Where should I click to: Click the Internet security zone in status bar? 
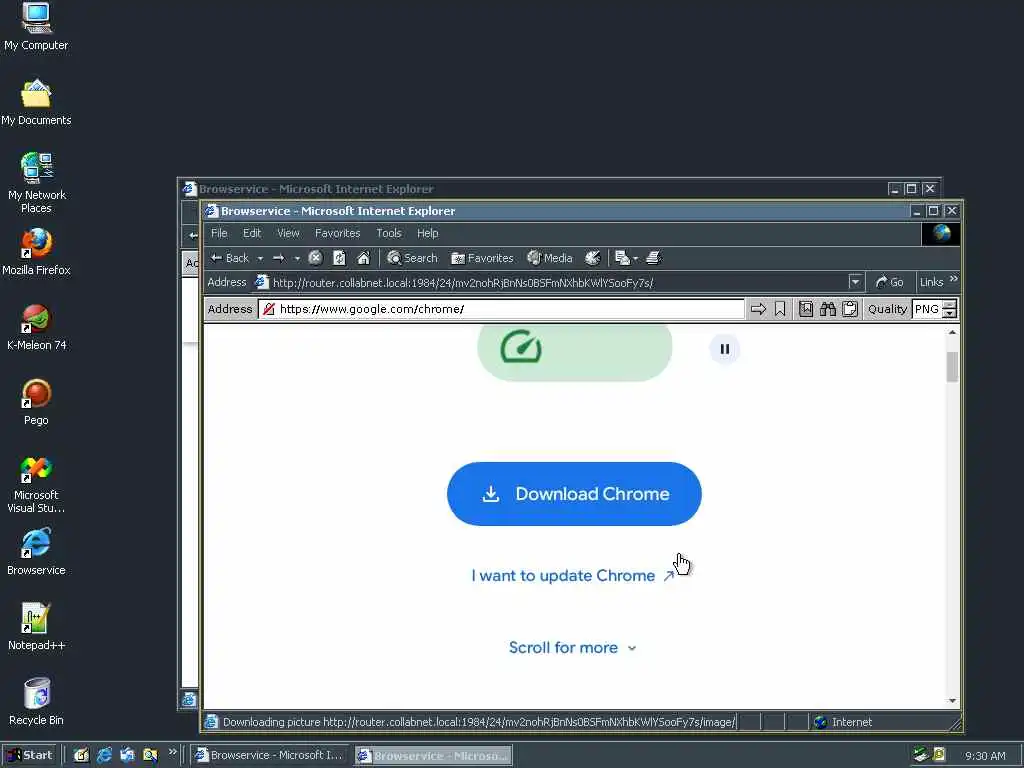(x=879, y=722)
